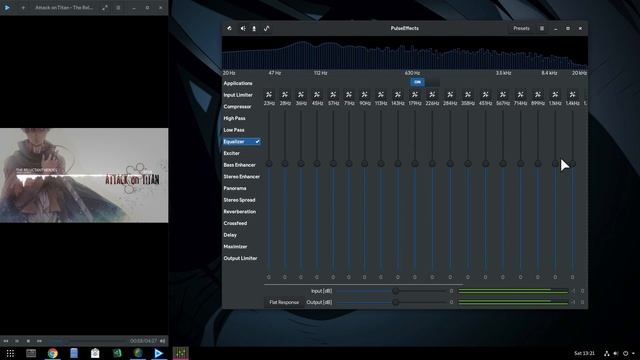The height and width of the screenshot is (360, 640).
Task: Click the calibration icon in PulseEffects header
Action: [229, 28]
